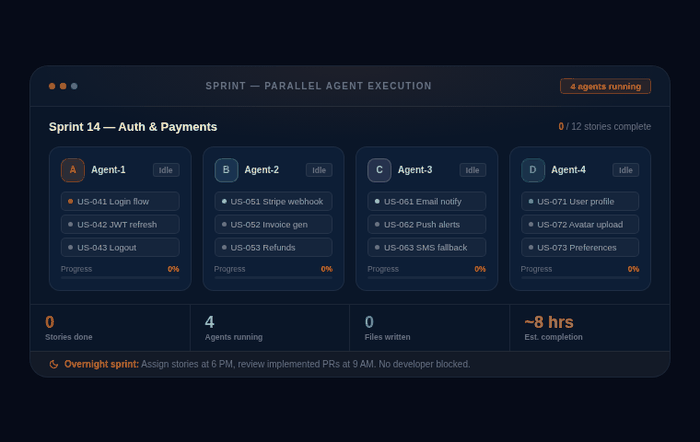This screenshot has height=442, width=700.
Task: Select the US-042 JWT refresh story
Action: click(x=120, y=224)
